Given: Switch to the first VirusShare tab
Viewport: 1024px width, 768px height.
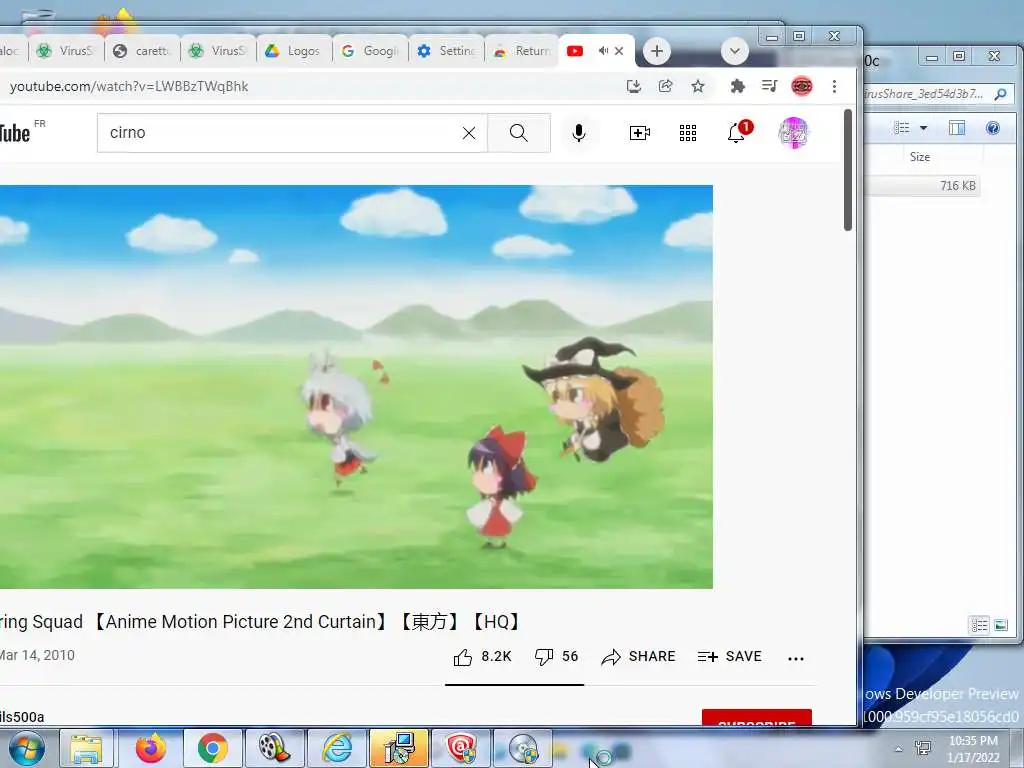Looking at the screenshot, I should [x=67, y=50].
